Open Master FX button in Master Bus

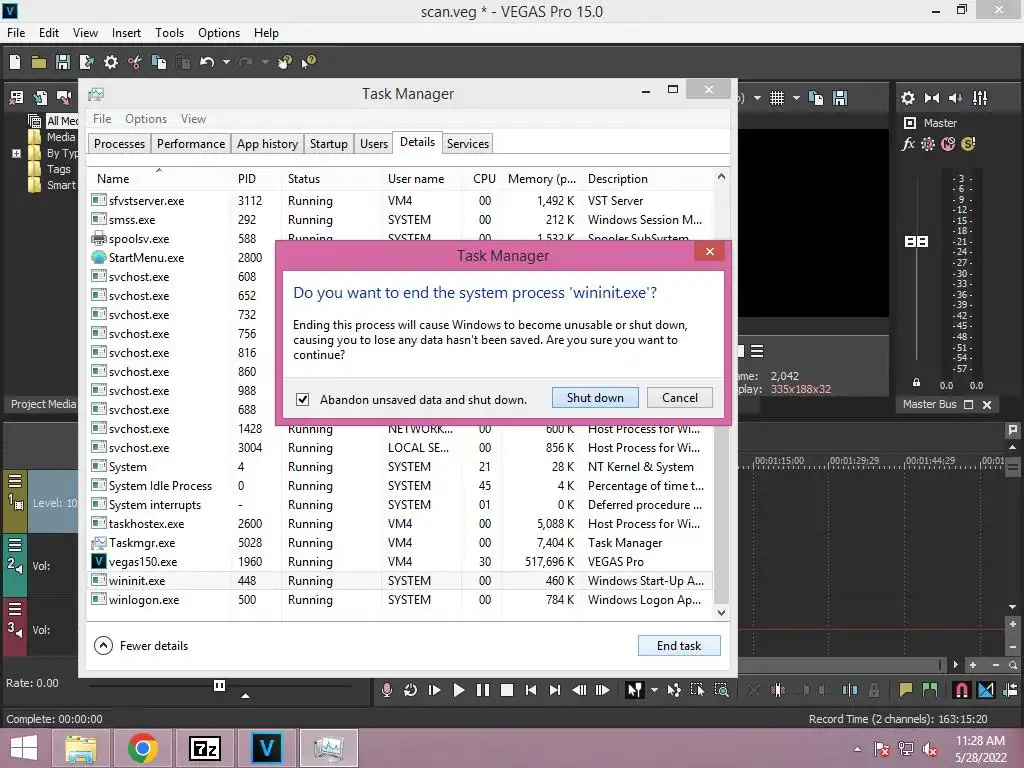pos(908,144)
